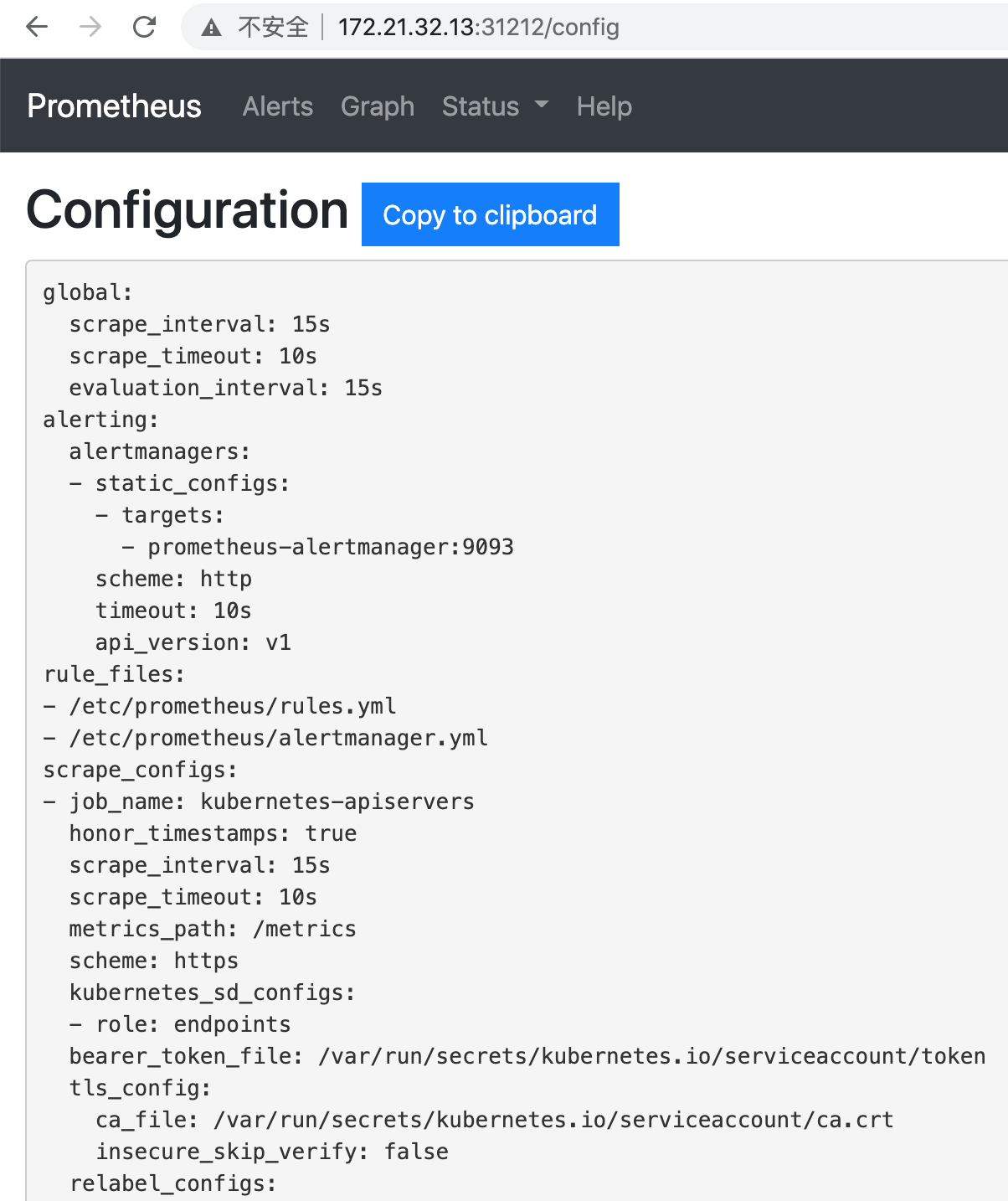This screenshot has height=1201, width=1008.
Task: Click the /etc/prometheus/rules.yml path text
Action: click(233, 705)
